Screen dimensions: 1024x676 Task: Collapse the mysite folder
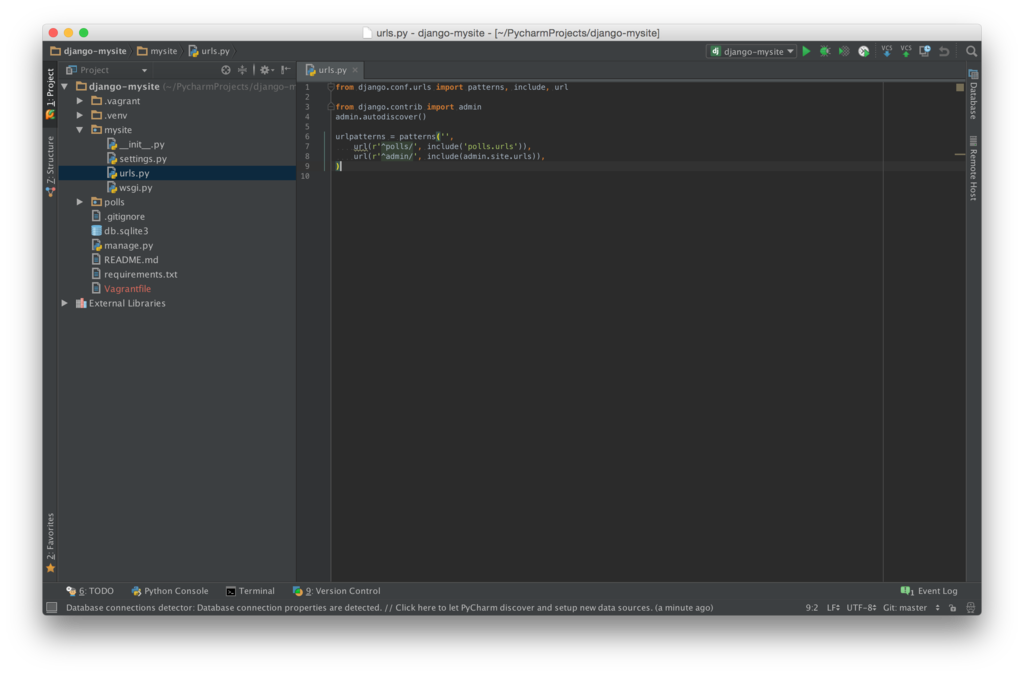point(80,129)
